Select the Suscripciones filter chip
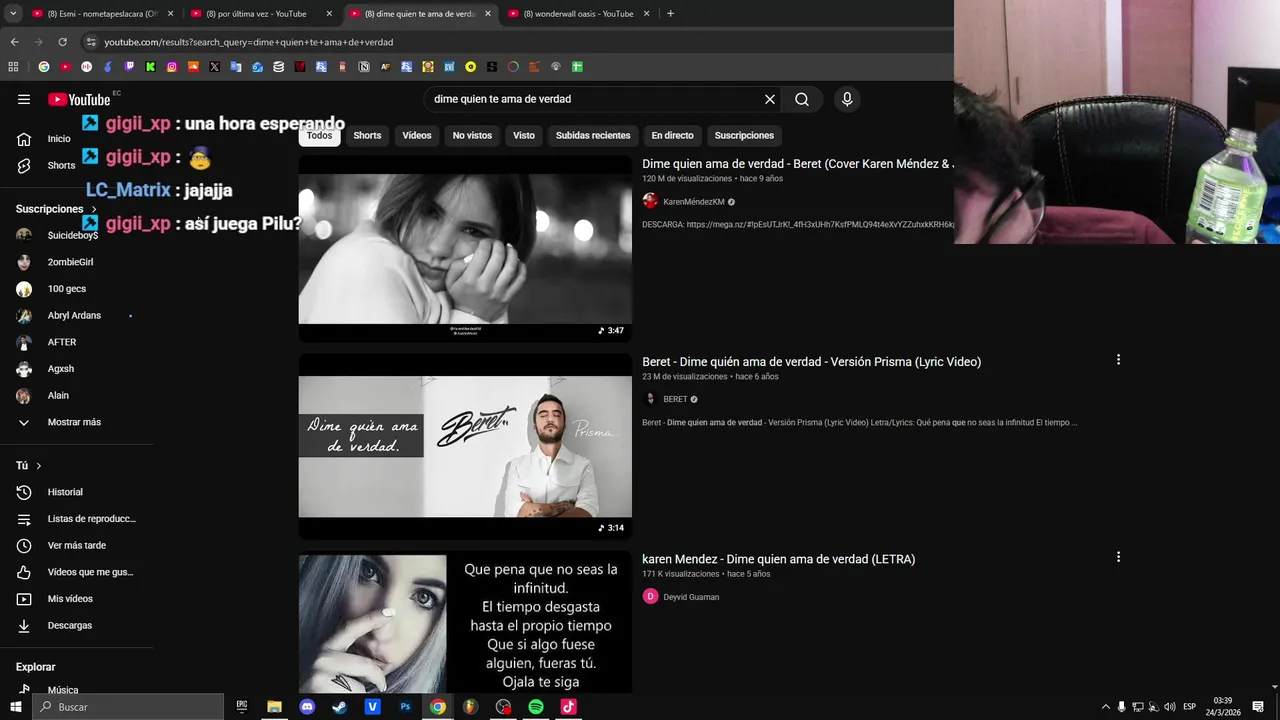The width and height of the screenshot is (1280, 720). coord(744,135)
